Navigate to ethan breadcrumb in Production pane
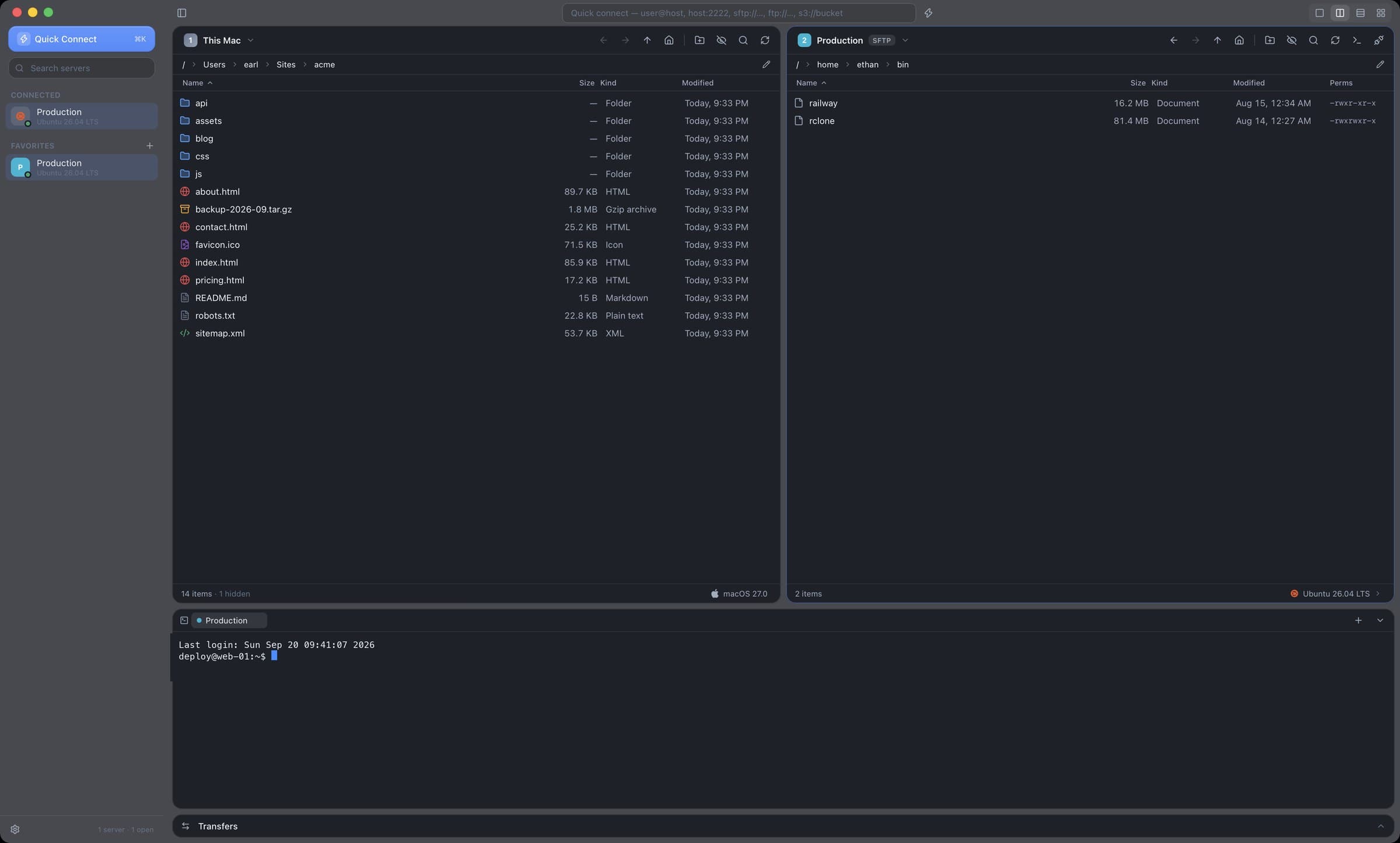Screen dimensions: 1400x843 click(867, 65)
